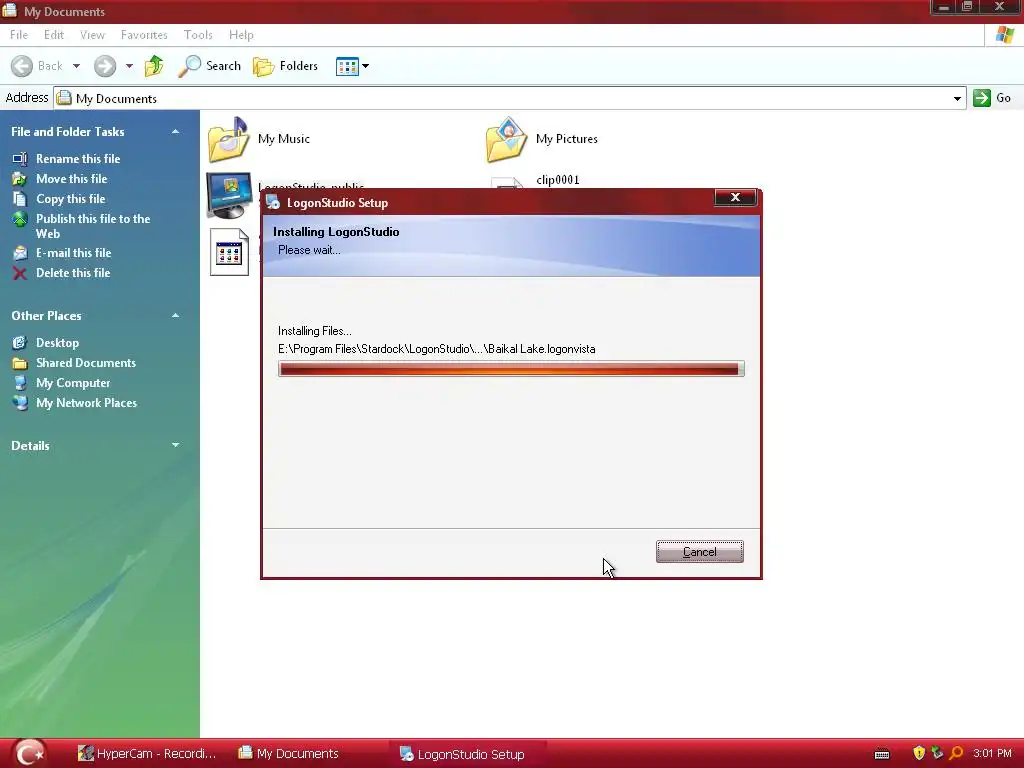The image size is (1024, 768).
Task: Select the LogonStudio_public installer icon
Action: 229,195
